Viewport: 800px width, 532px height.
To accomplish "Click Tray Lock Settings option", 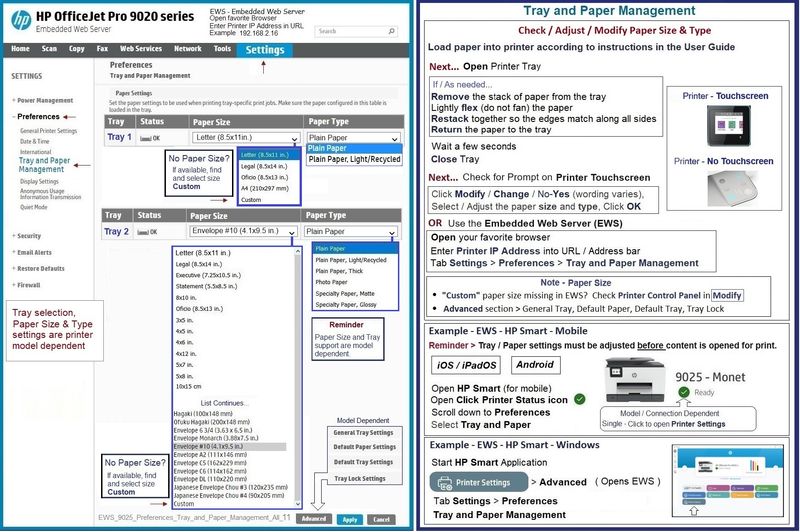I will click(360, 479).
